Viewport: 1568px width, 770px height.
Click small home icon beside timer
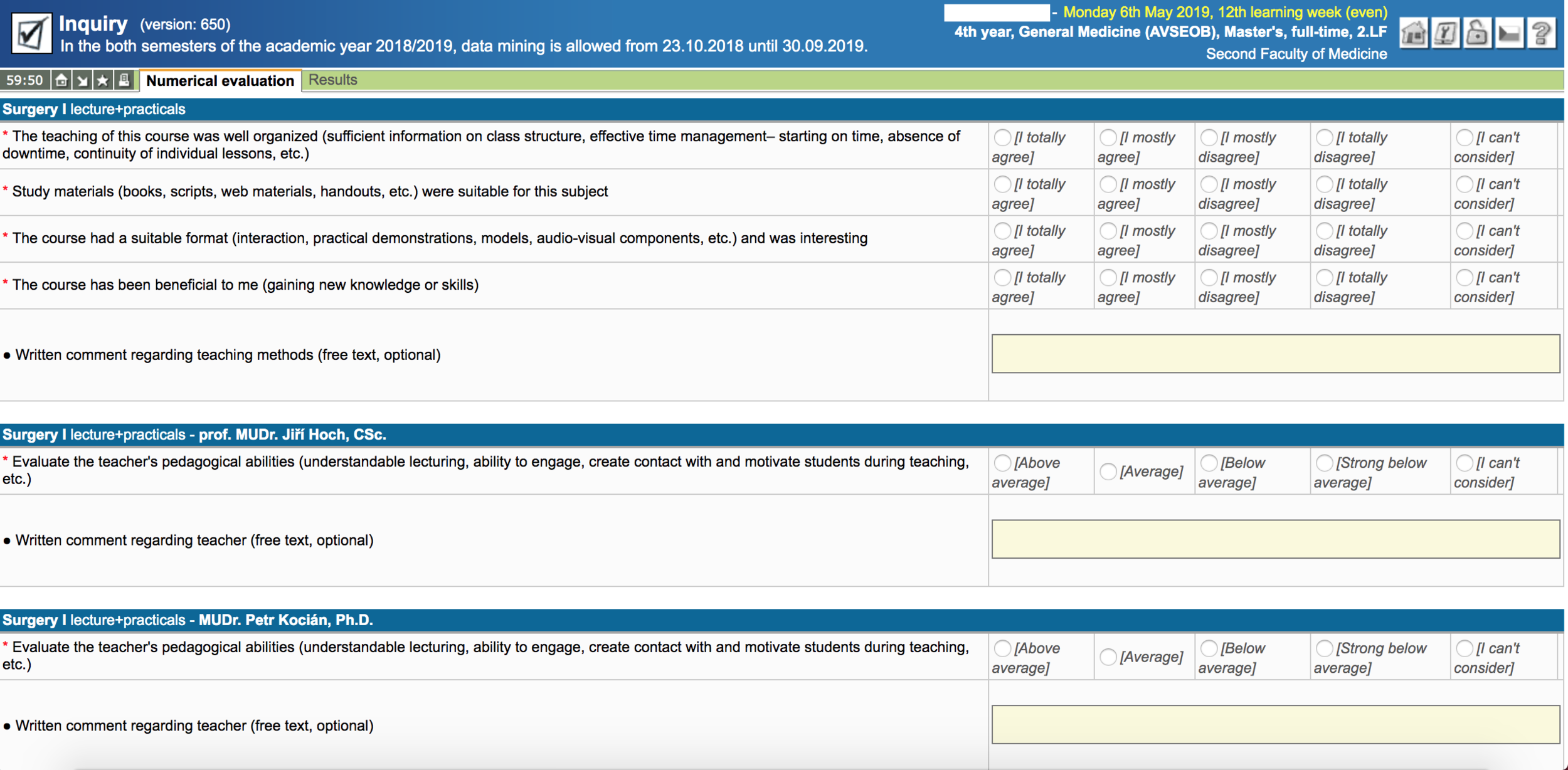(61, 80)
